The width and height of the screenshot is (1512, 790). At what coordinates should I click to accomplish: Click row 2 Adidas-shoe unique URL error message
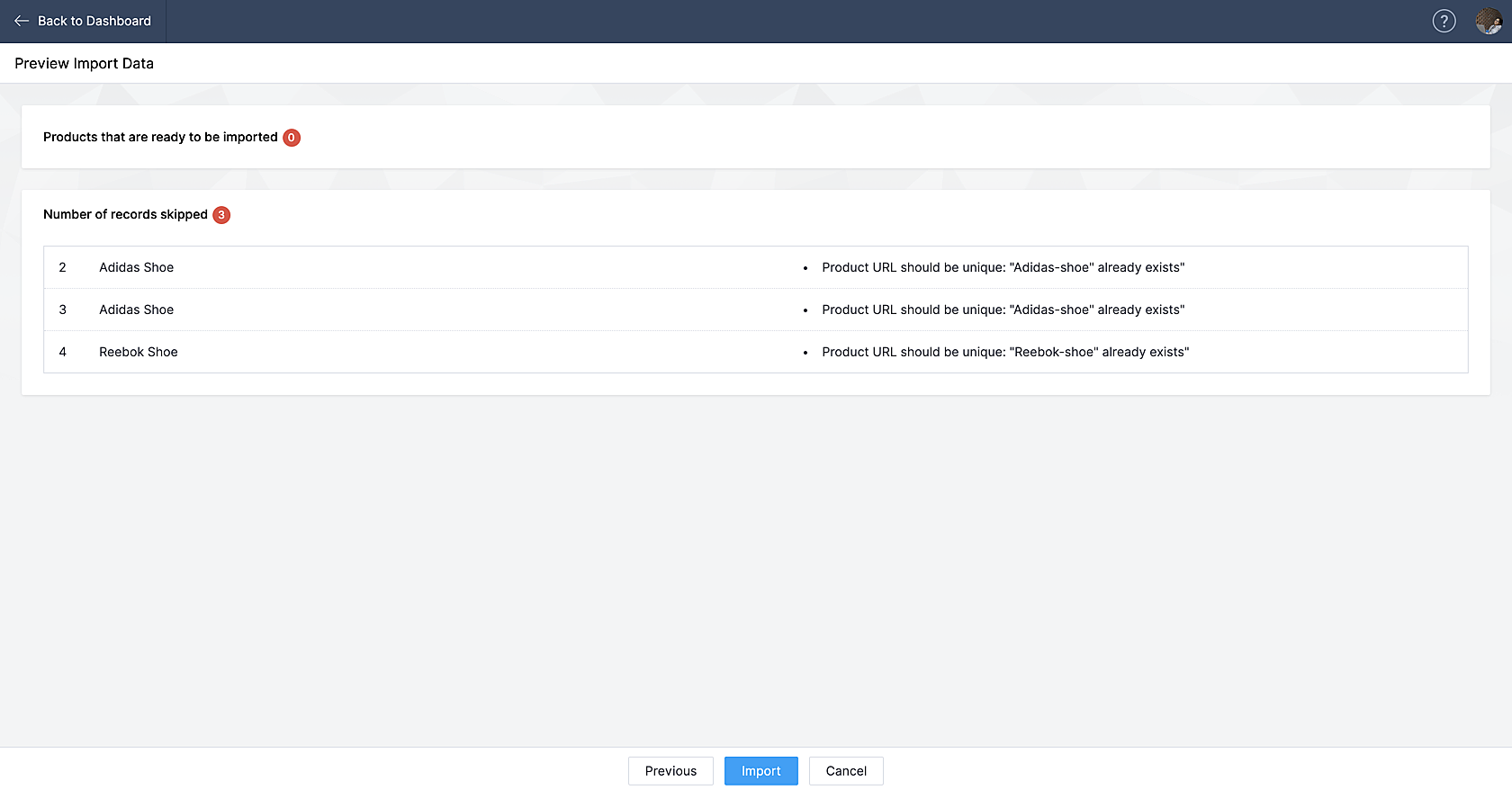click(1003, 267)
